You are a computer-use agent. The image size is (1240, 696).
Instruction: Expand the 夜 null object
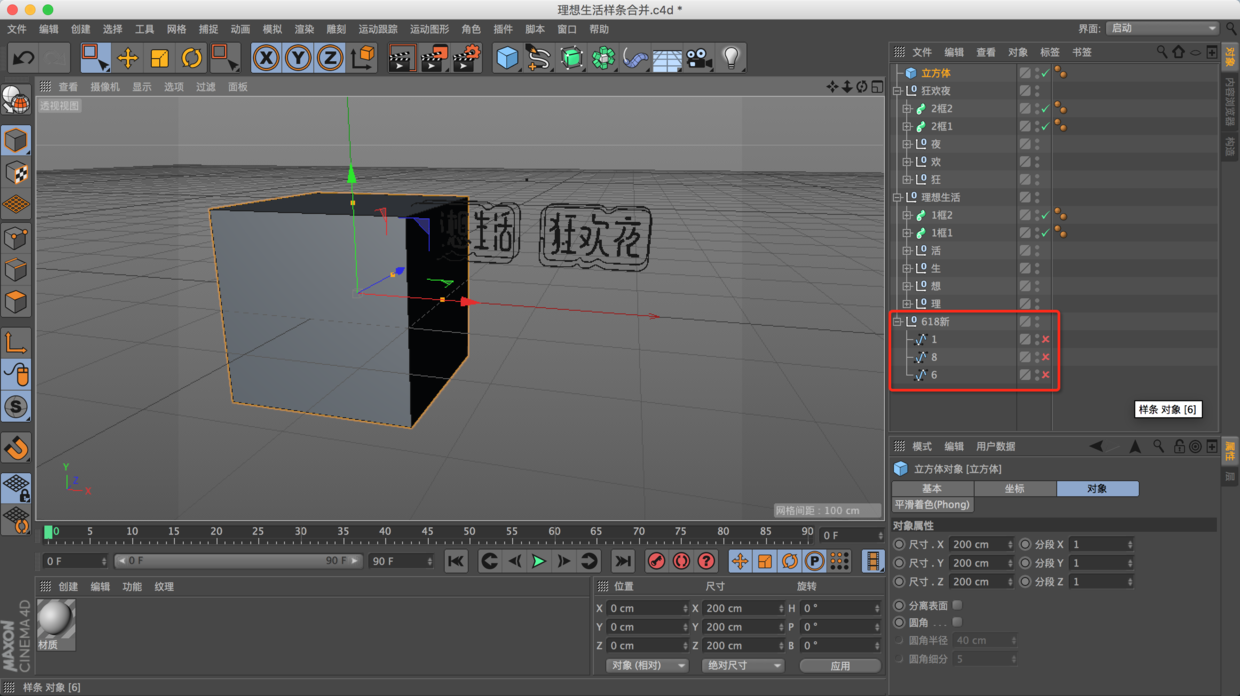907,144
